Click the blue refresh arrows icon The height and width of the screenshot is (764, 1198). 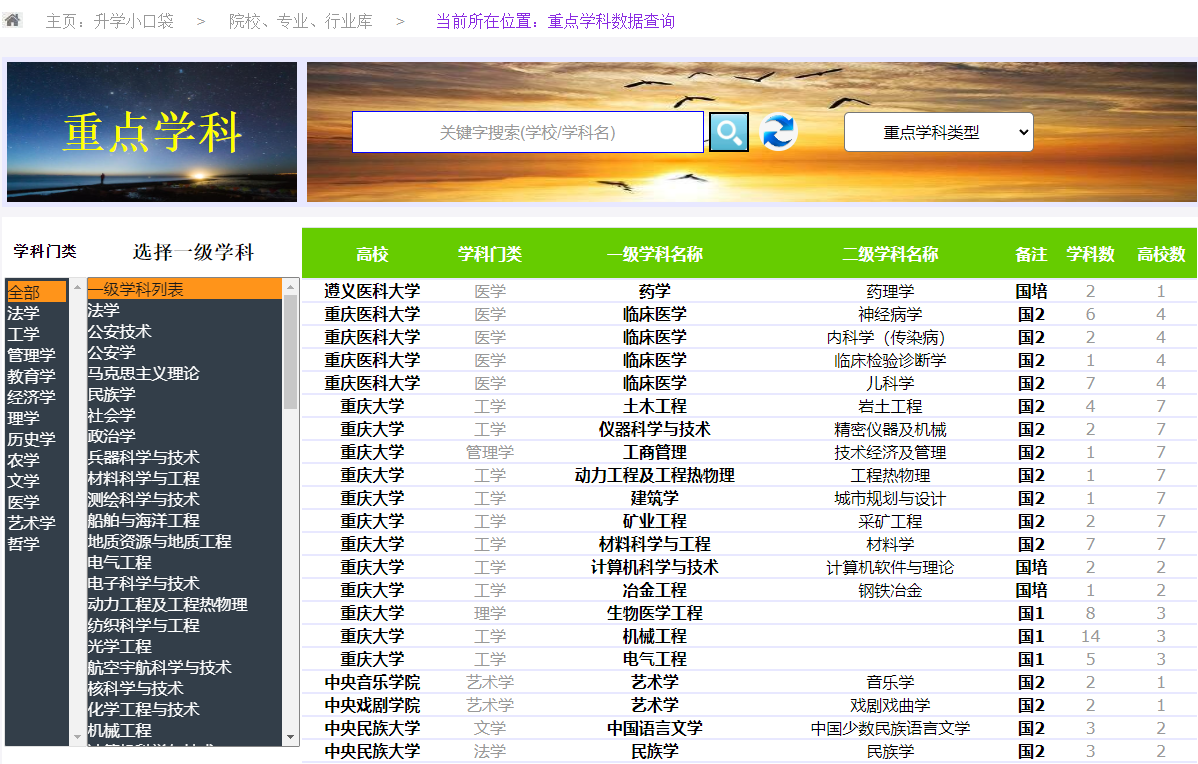point(778,132)
